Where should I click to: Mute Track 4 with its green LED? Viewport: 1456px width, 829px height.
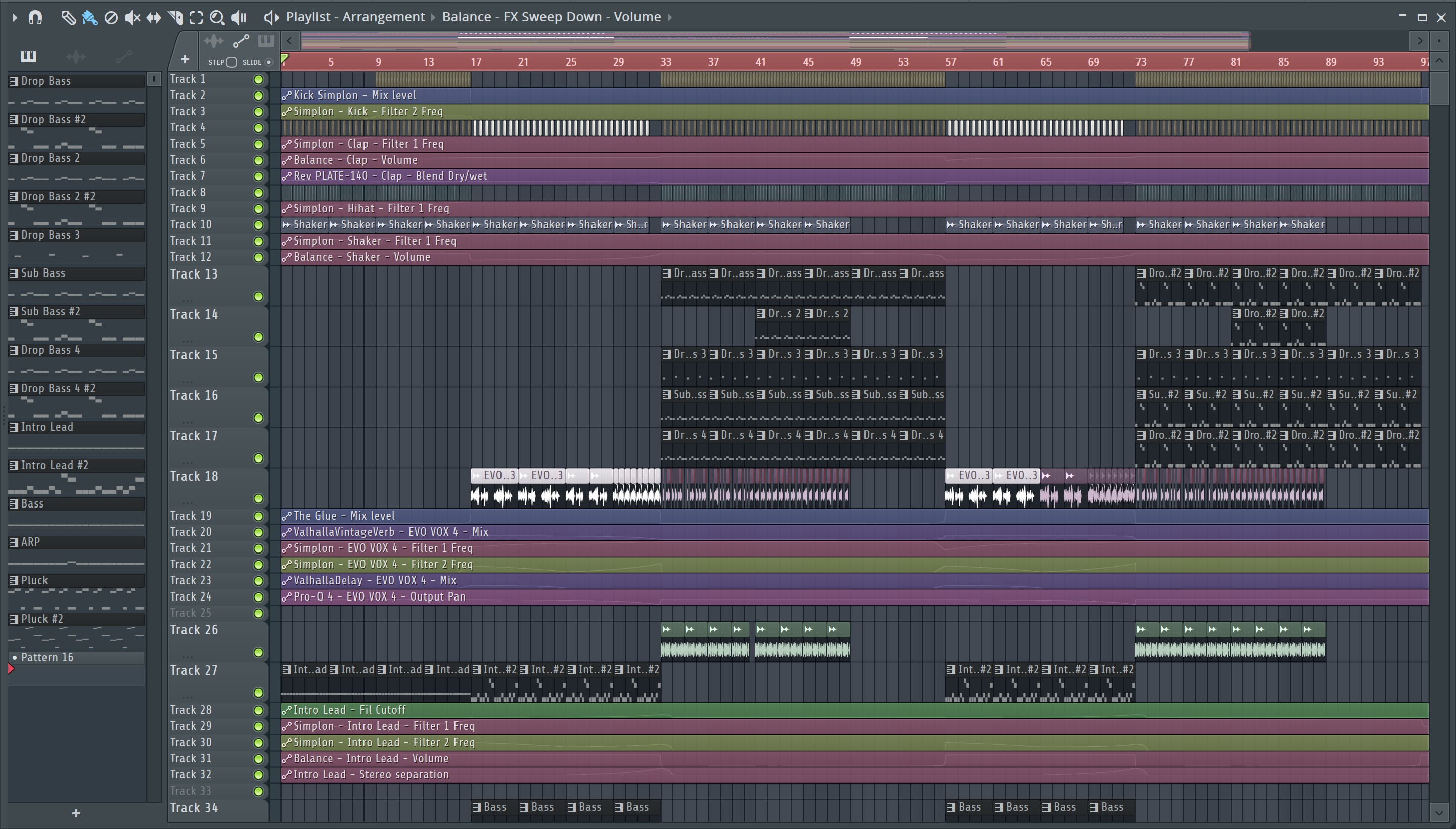(258, 128)
